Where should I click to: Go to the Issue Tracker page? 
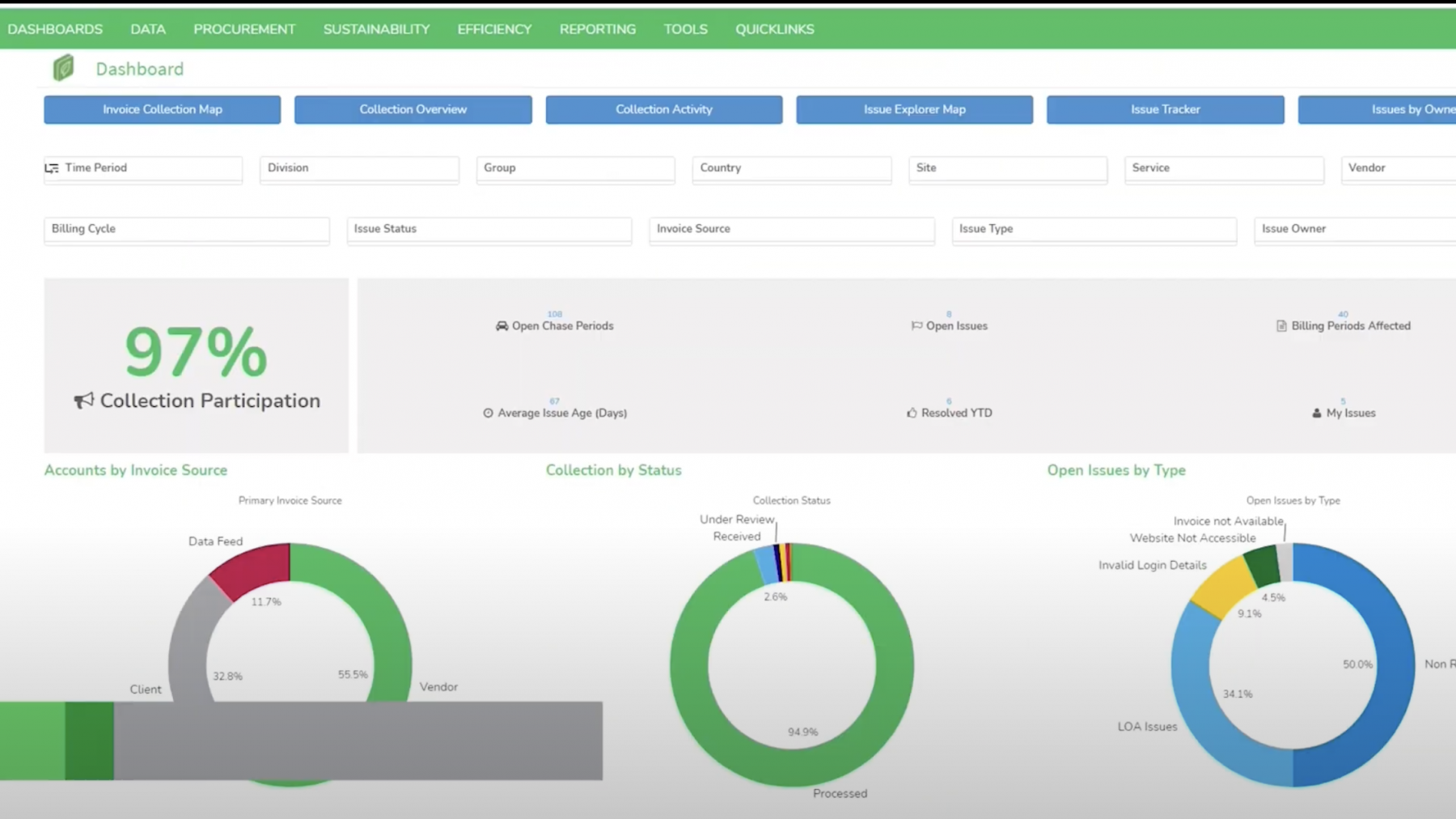(1165, 109)
